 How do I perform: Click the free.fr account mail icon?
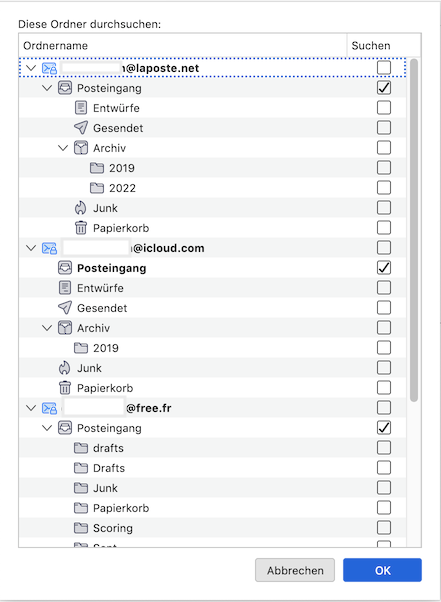[49, 408]
